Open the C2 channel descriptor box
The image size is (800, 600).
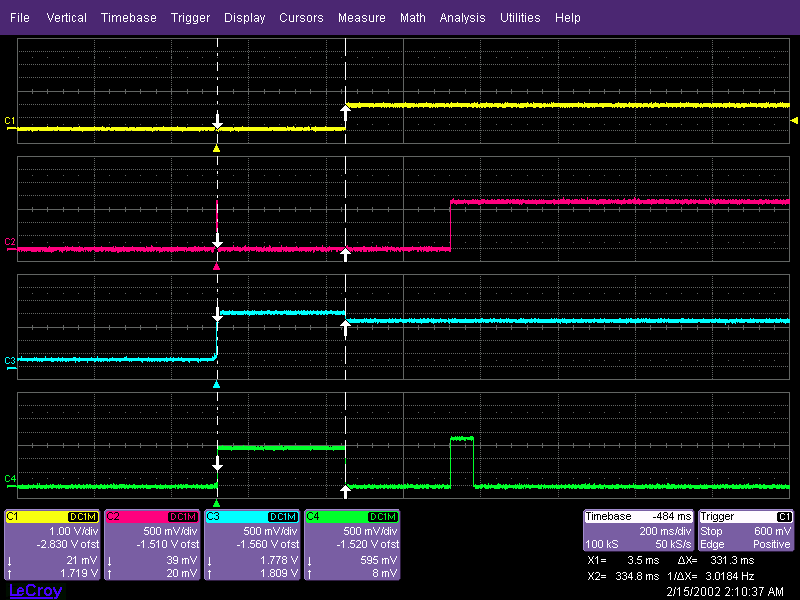tap(152, 545)
